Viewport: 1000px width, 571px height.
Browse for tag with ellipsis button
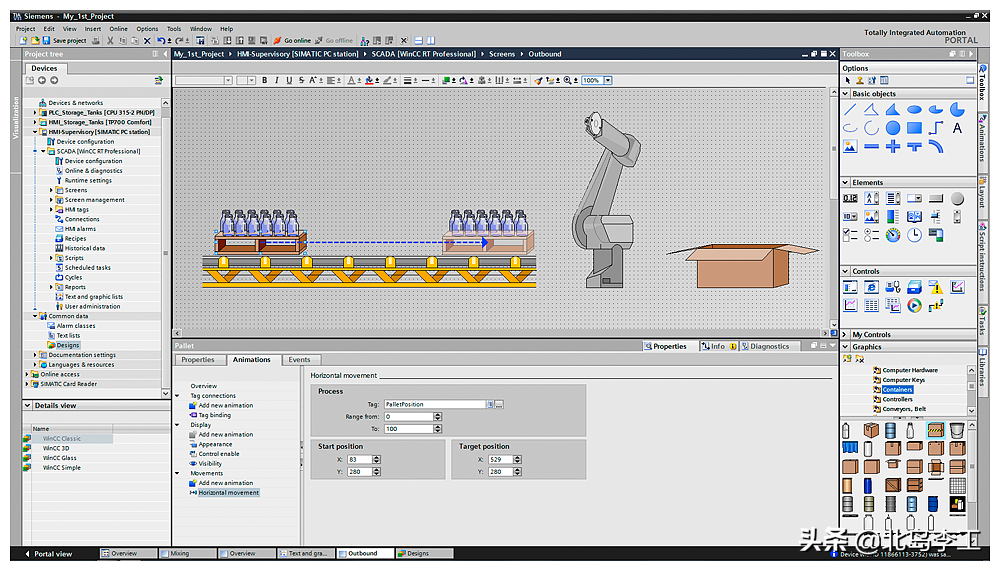[x=499, y=404]
